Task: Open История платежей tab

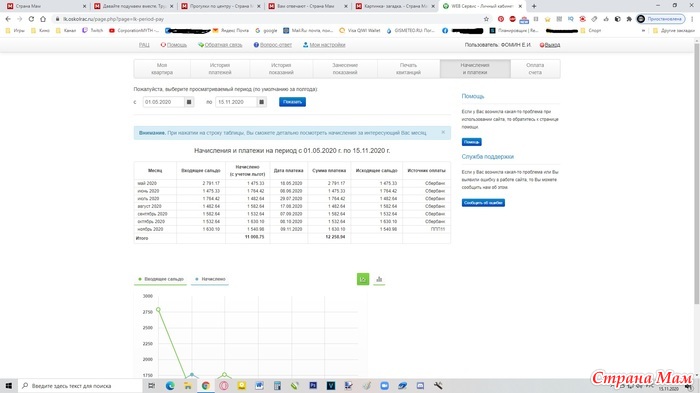Action: tap(220, 69)
